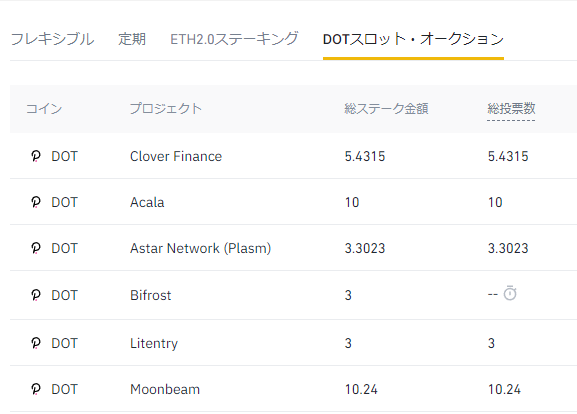Click Bifrost total staked amount 3
Screen dimensions: 577x414
point(348,295)
